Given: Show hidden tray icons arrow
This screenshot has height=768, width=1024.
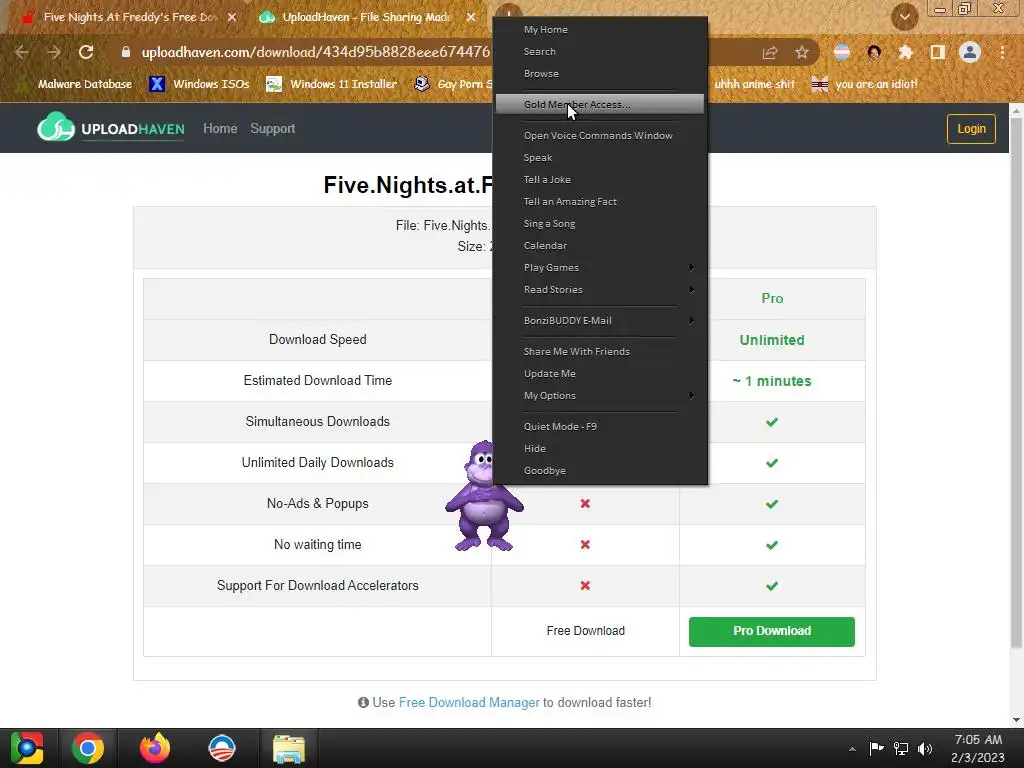Looking at the screenshot, I should 852,748.
